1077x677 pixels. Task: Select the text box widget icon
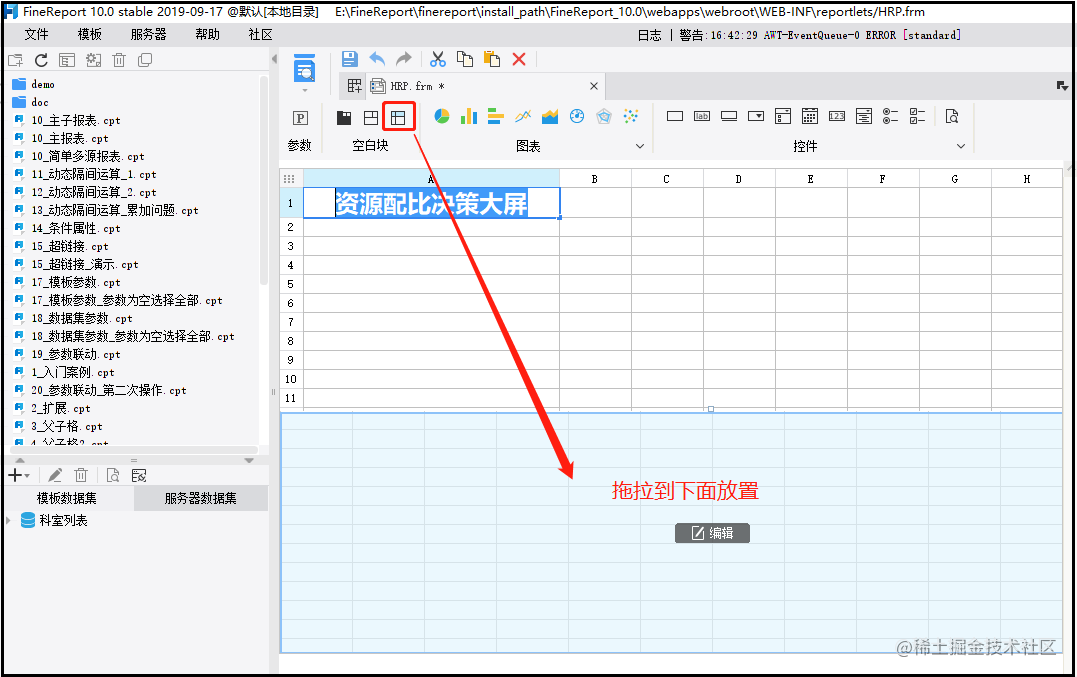675,116
